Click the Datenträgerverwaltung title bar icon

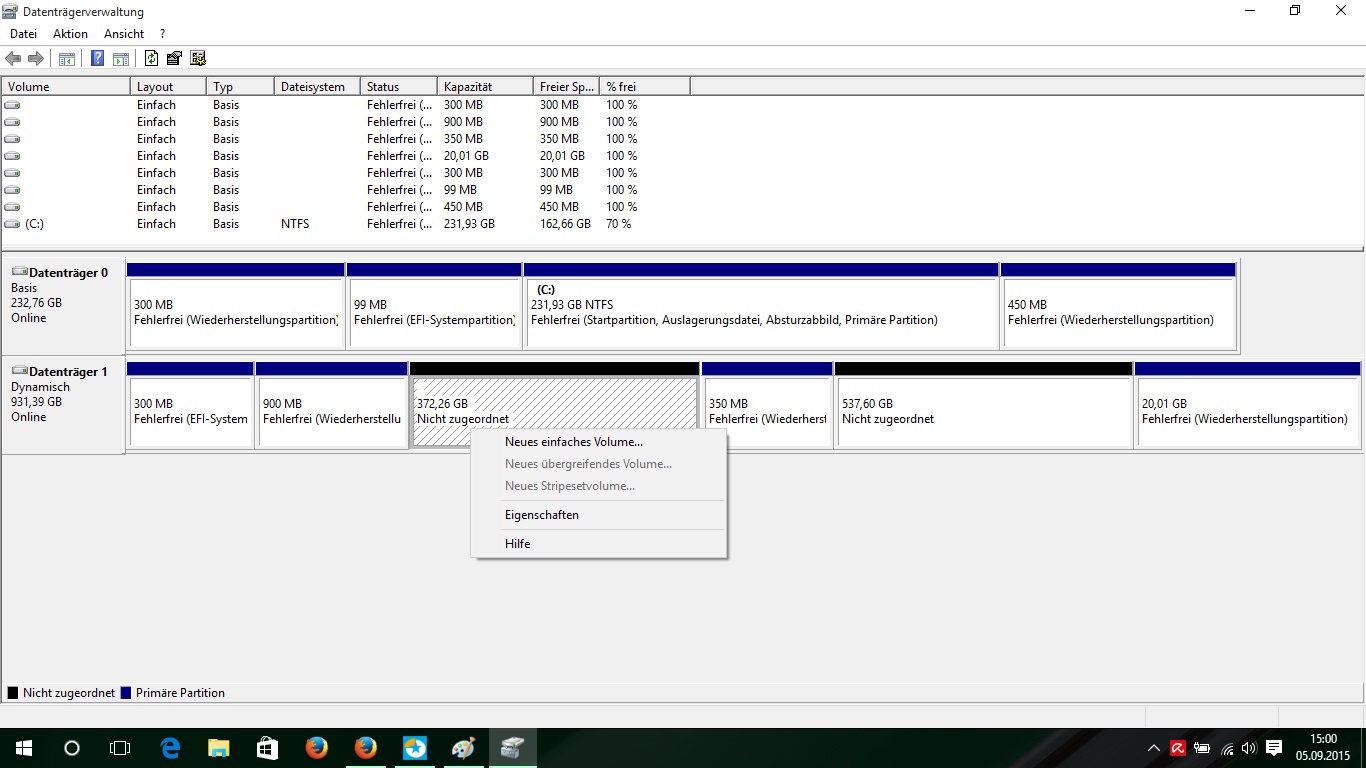coord(10,11)
